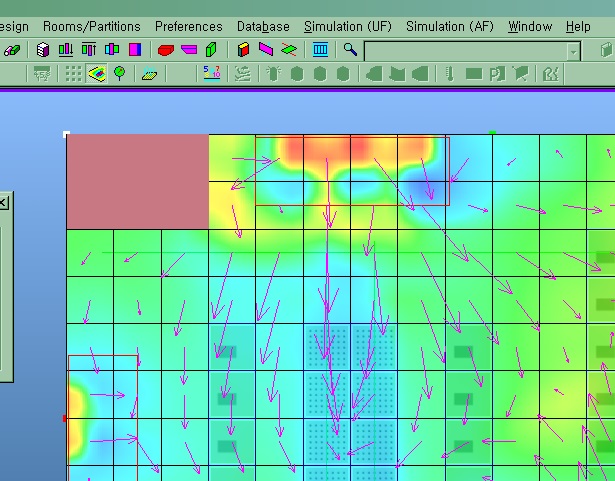
Task: Open the Simulation (AF) menu
Action: [x=449, y=26]
